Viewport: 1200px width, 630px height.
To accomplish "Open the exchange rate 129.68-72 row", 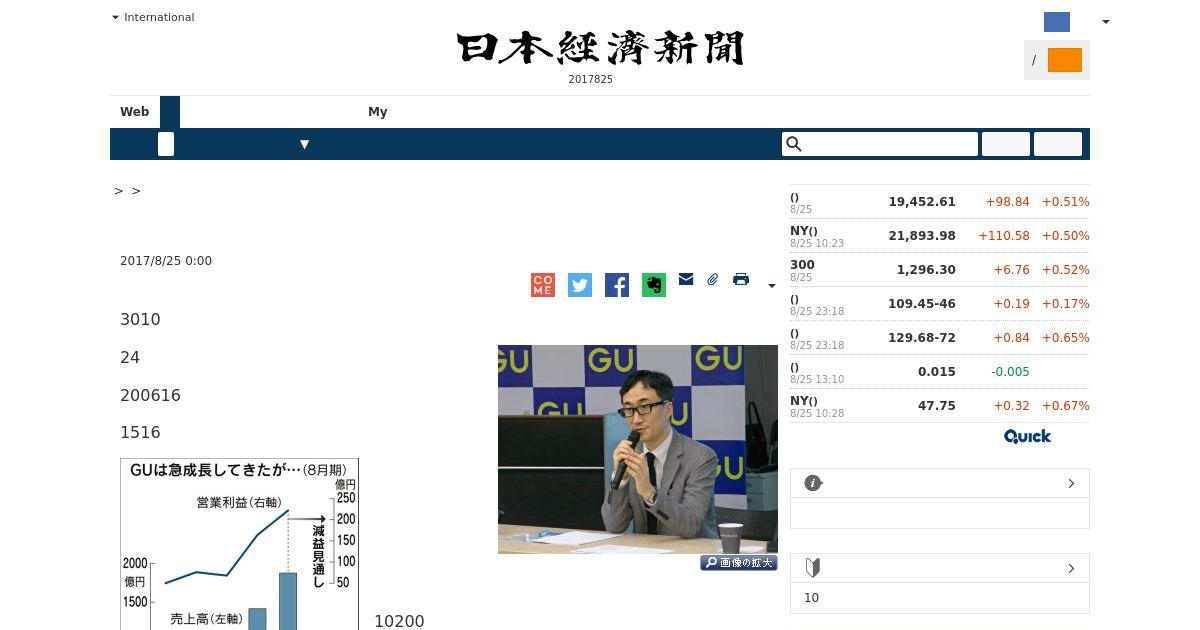I will pos(940,338).
